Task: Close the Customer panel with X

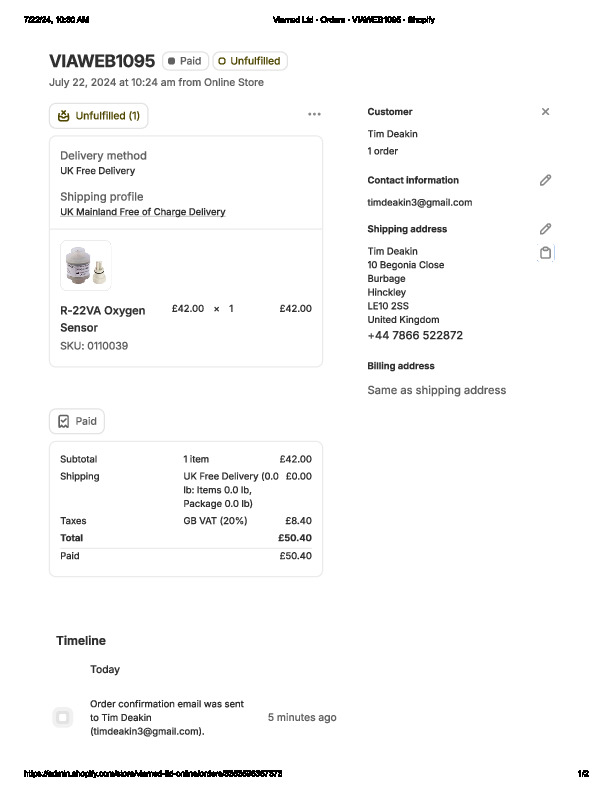Action: coord(545,112)
